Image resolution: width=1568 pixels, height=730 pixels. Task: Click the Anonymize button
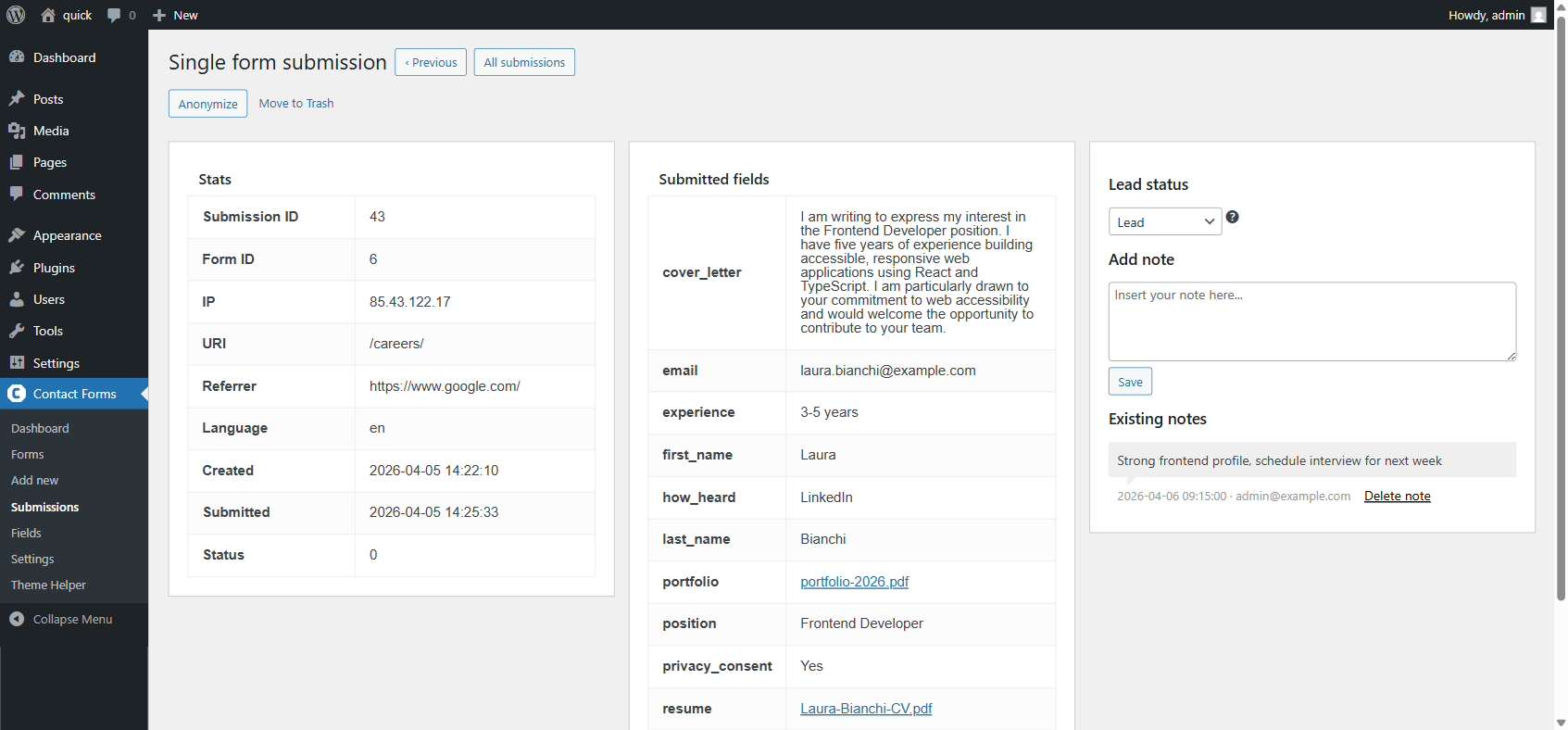click(x=207, y=104)
